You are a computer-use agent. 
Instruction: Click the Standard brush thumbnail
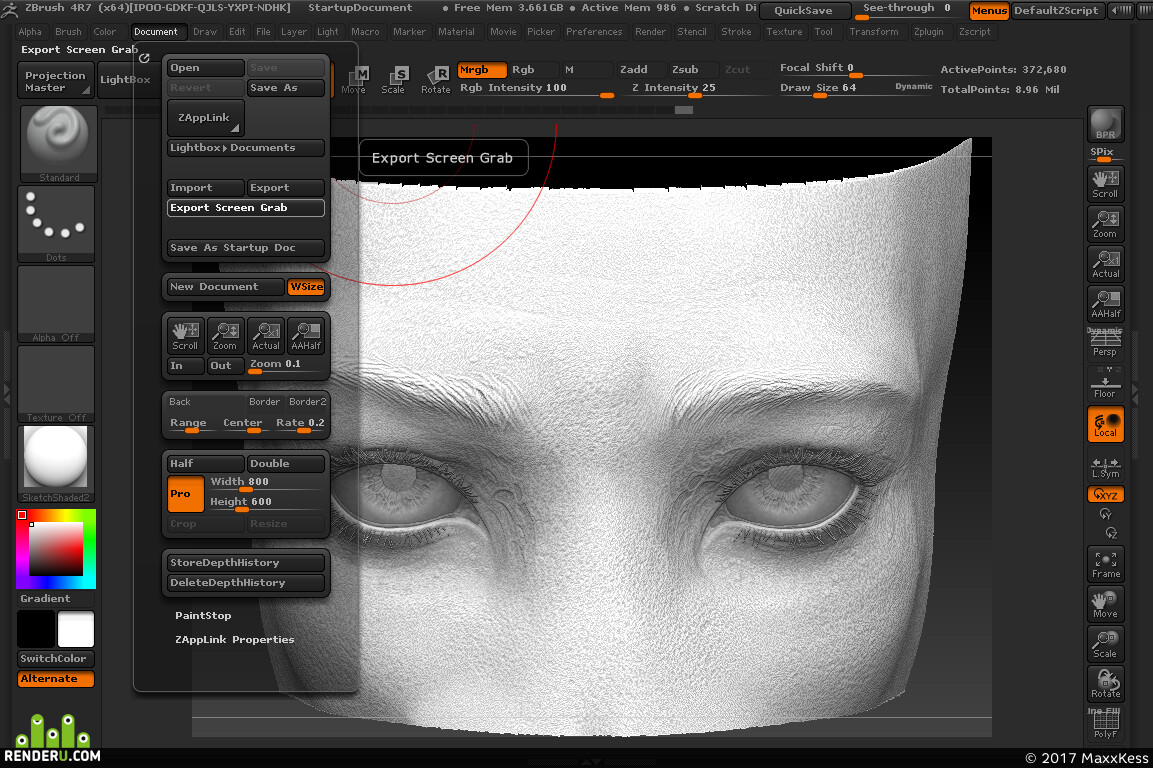tap(58, 144)
